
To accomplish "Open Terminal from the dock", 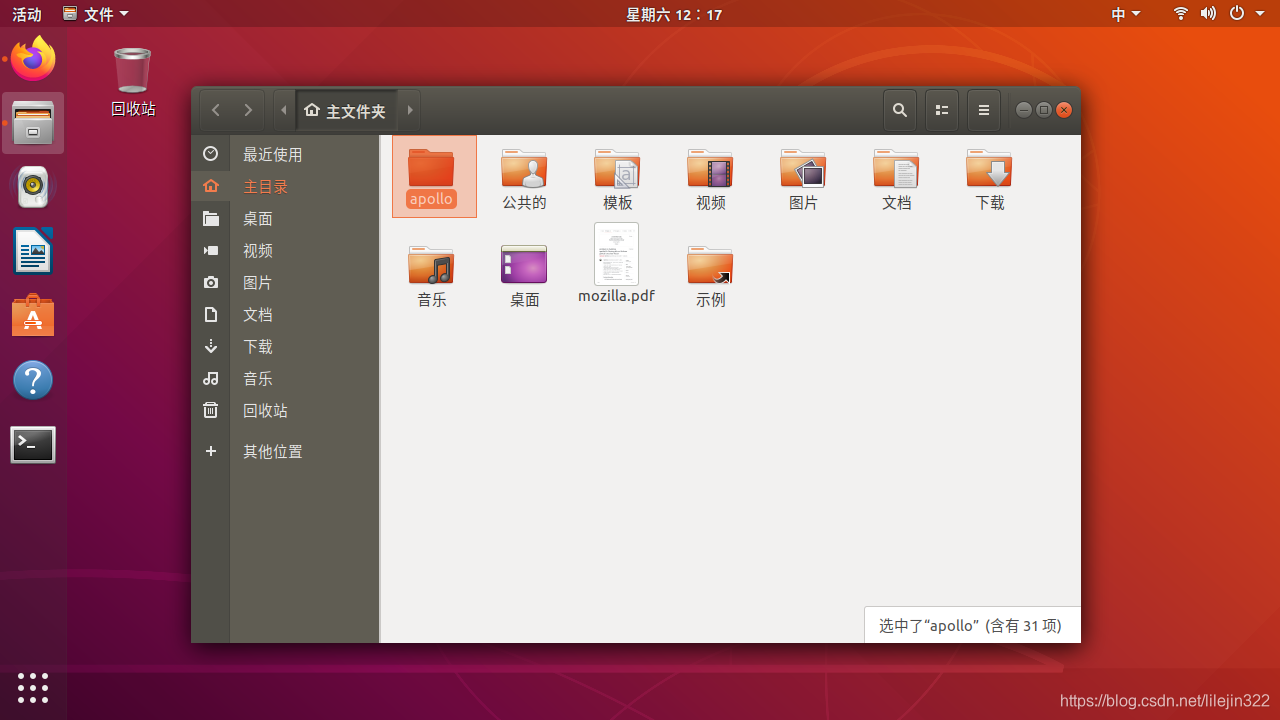I will [33, 445].
